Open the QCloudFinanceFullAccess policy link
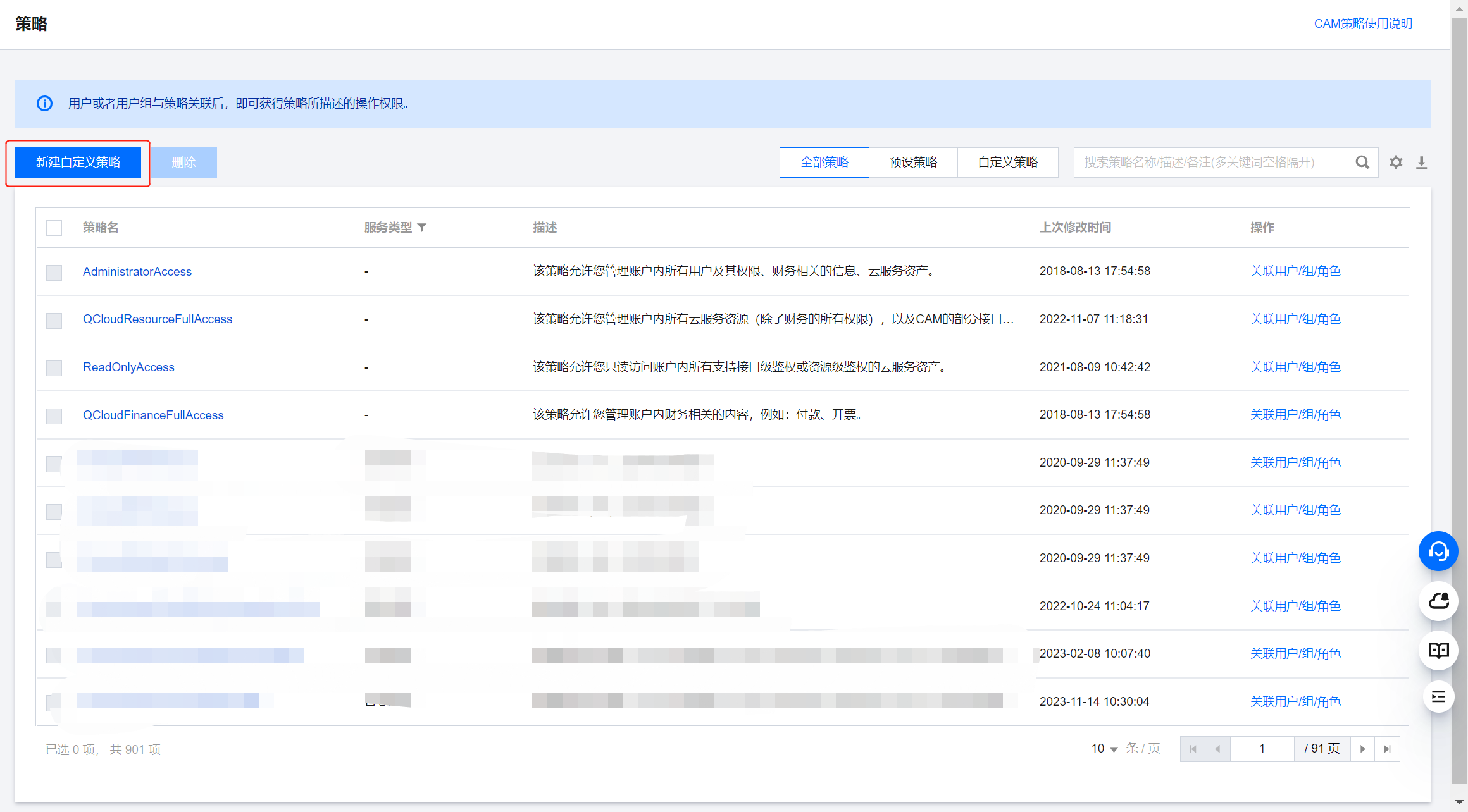 [x=153, y=415]
